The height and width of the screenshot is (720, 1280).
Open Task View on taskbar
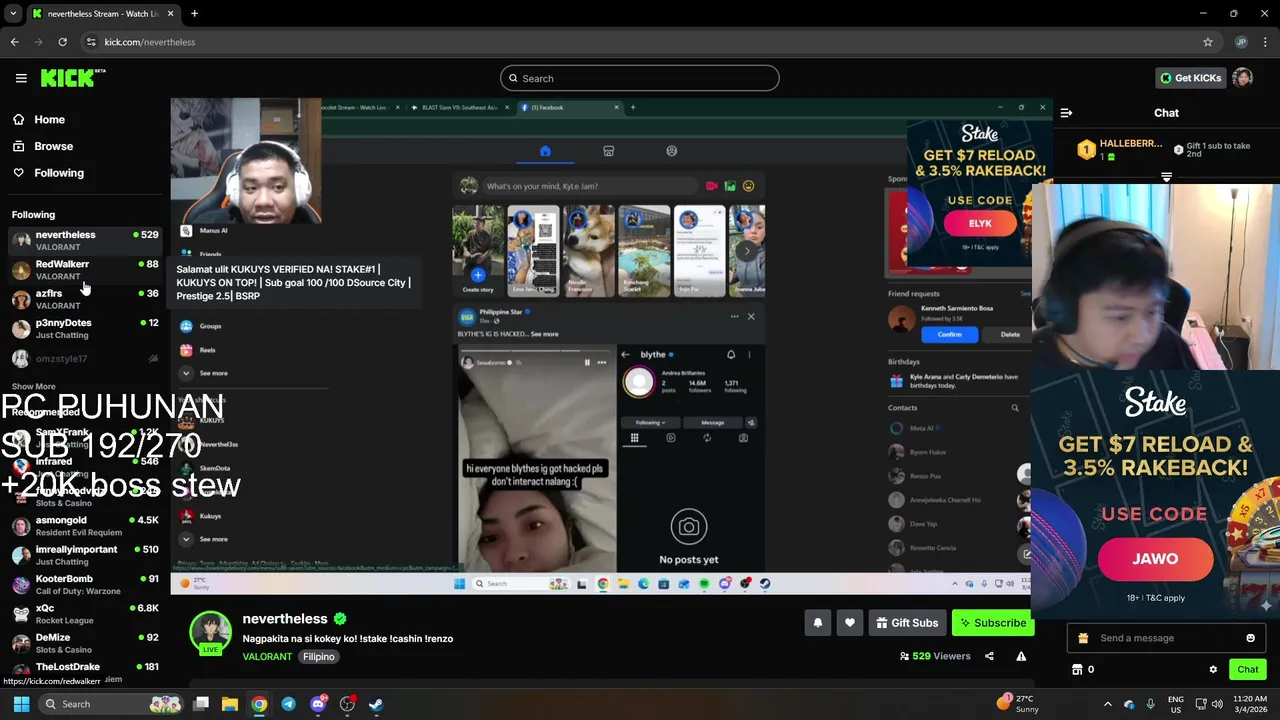pos(201,704)
